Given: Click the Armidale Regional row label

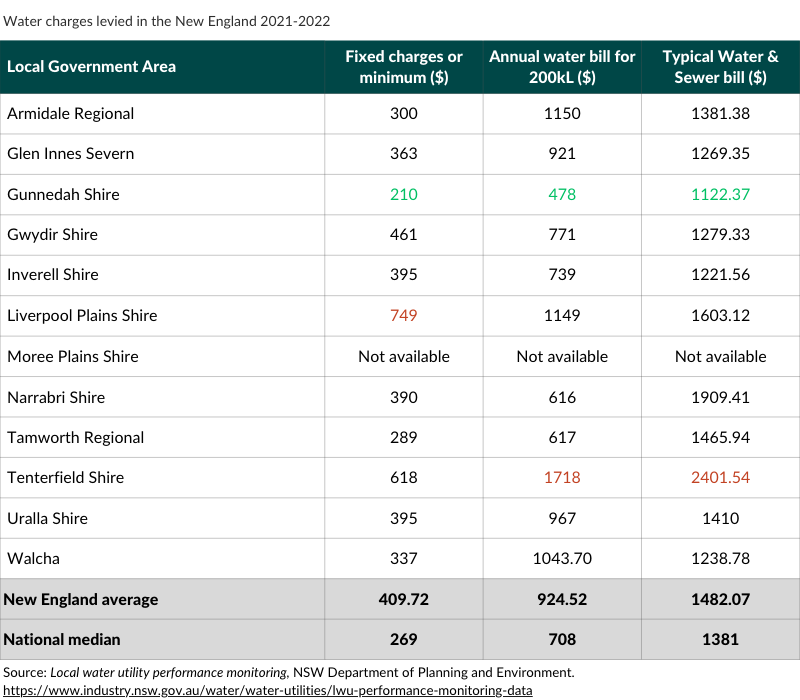Looking at the screenshot, I should (70, 113).
